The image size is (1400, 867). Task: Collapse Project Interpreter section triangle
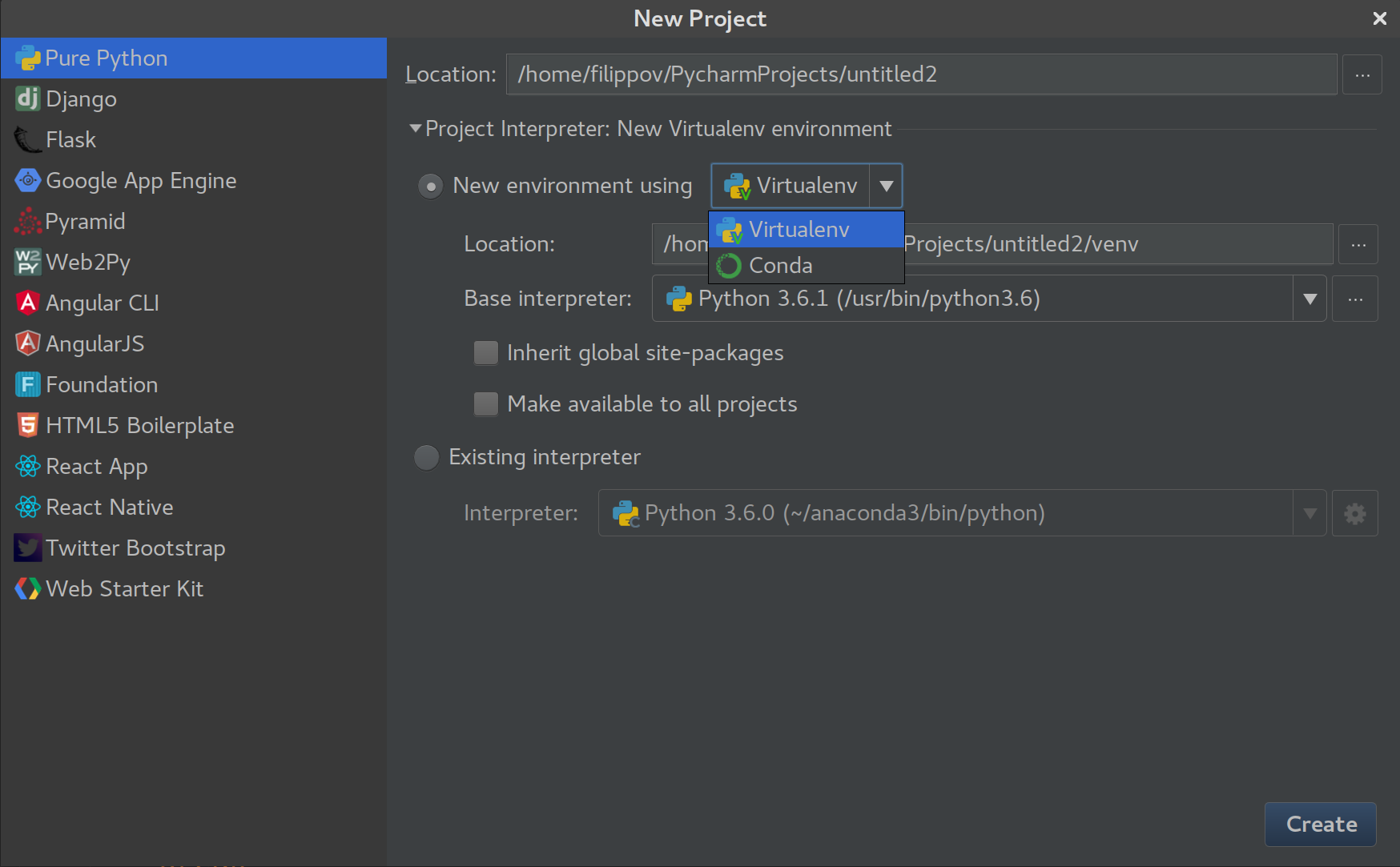[x=415, y=129]
